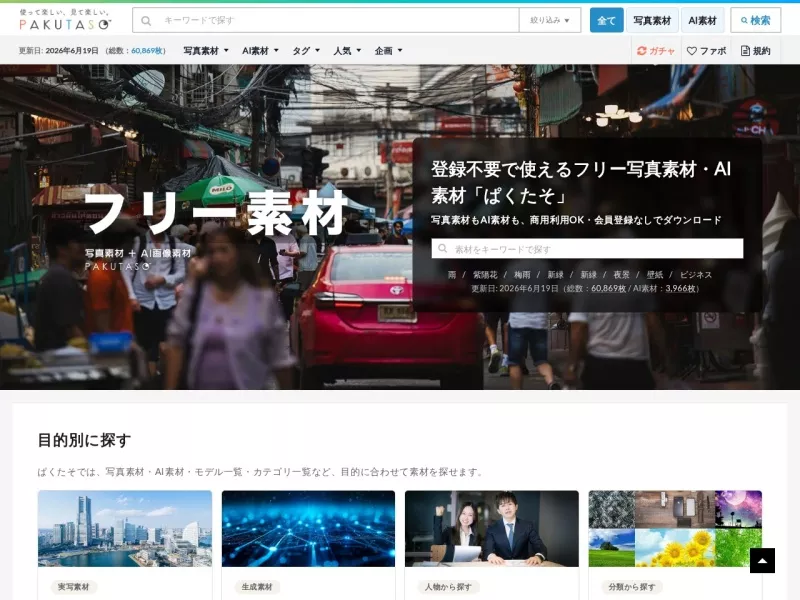Click the 夜景 keyword link
Screen dimensions: 800x600
(x=621, y=274)
